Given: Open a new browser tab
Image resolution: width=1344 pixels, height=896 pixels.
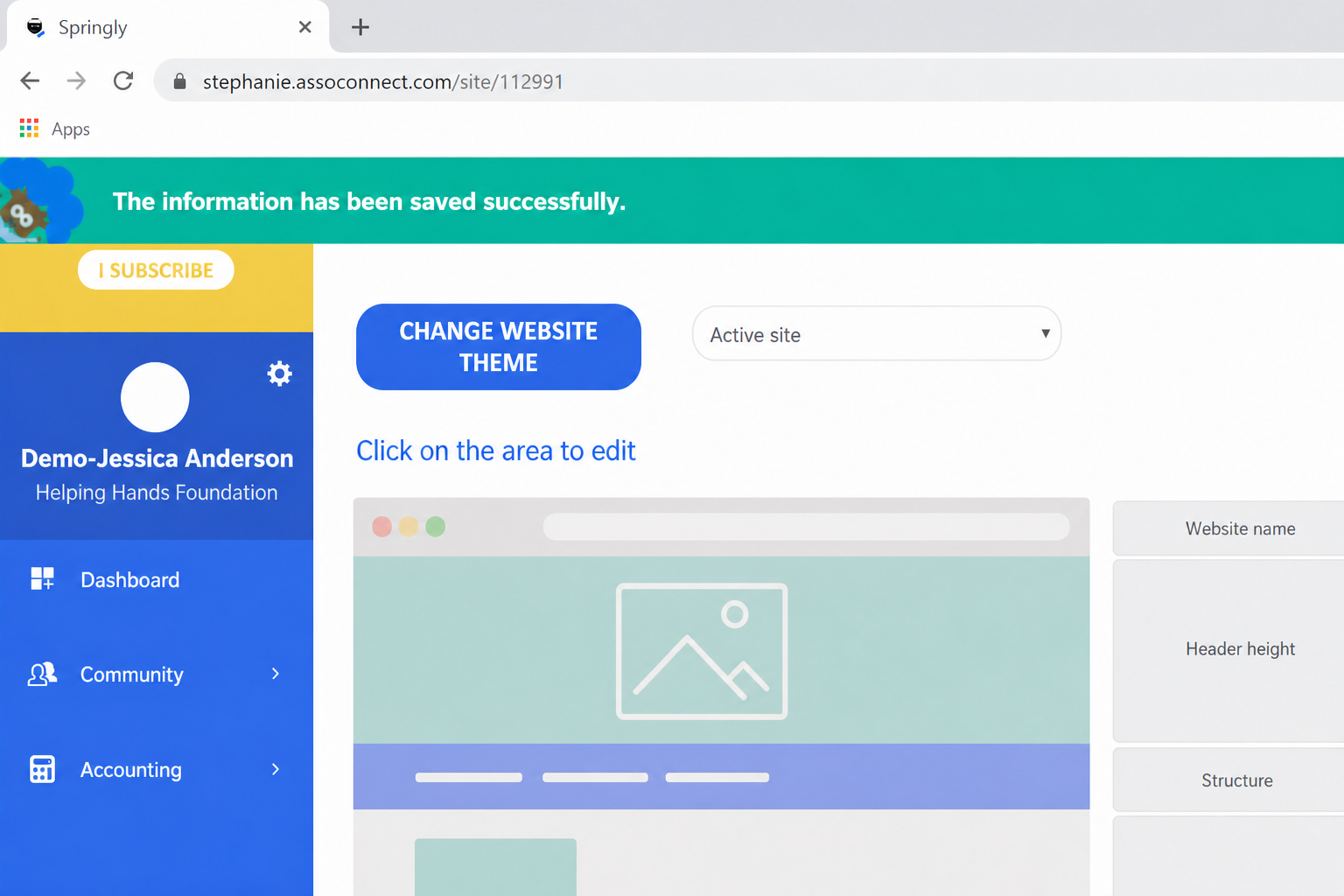Looking at the screenshot, I should pos(360,27).
